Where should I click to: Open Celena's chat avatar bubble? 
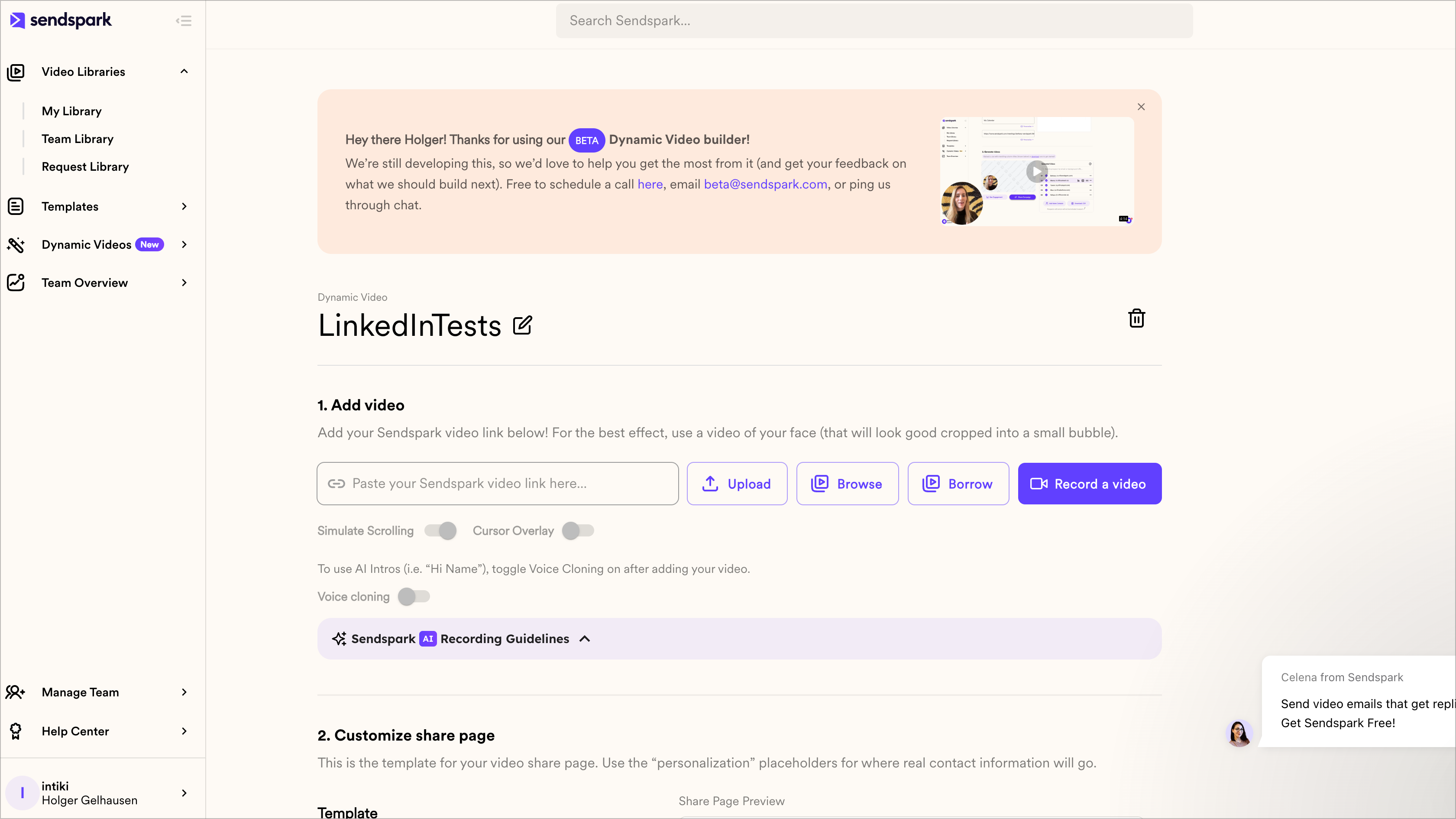[1239, 734]
